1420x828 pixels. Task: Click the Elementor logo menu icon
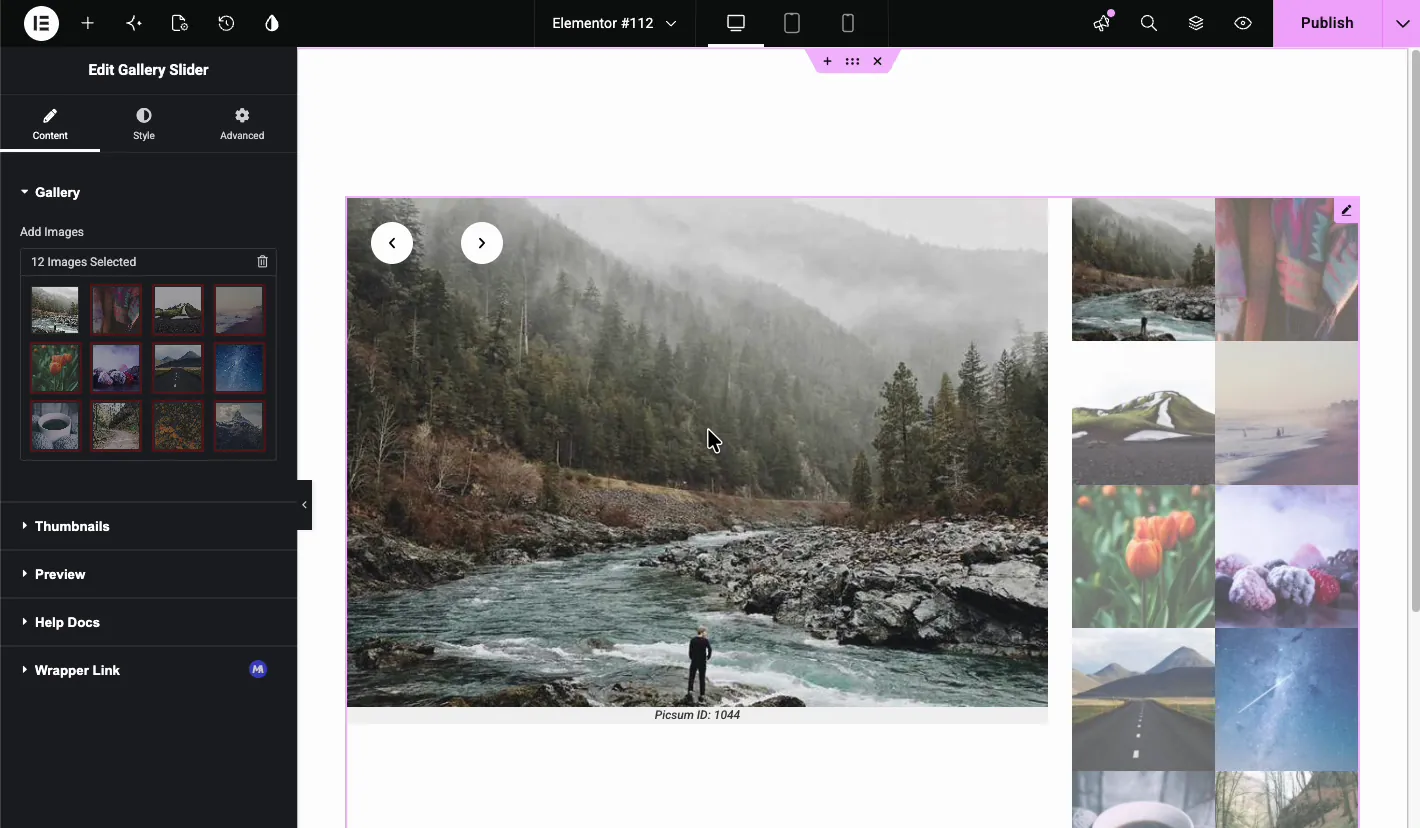click(41, 23)
